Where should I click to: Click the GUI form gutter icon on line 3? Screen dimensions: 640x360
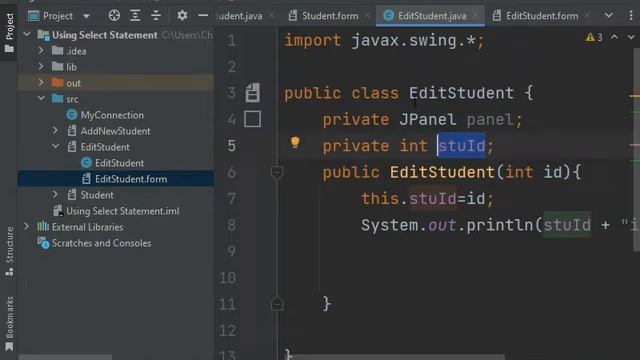(253, 93)
